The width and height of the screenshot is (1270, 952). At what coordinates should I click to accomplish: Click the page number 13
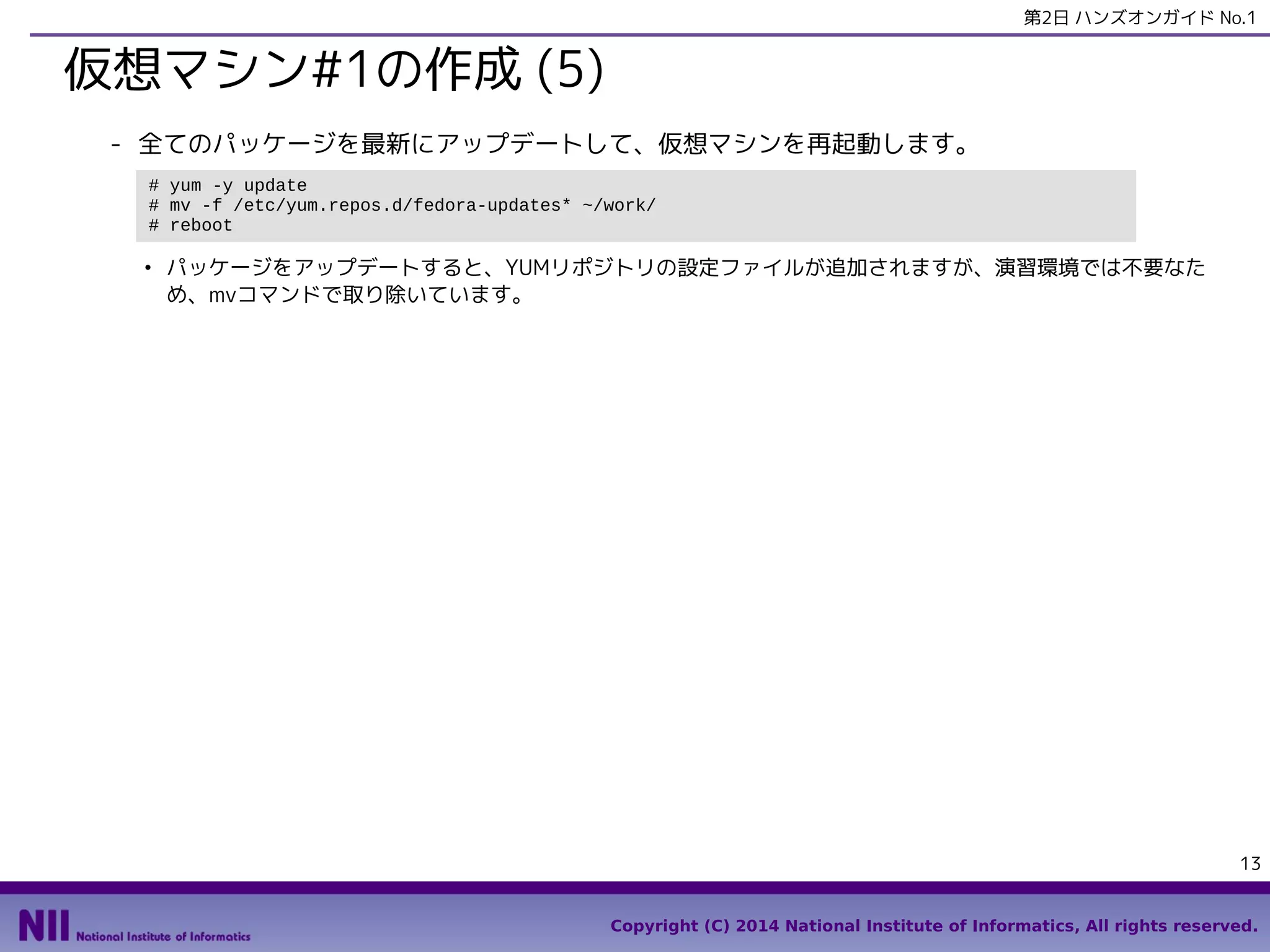coord(1250,863)
